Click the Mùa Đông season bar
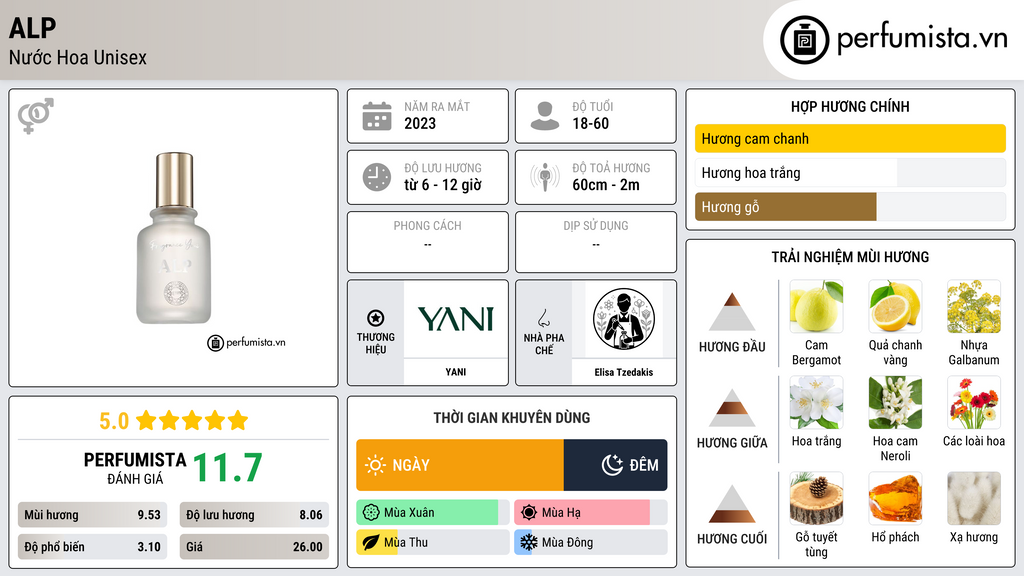The image size is (1024, 576). coord(591,542)
